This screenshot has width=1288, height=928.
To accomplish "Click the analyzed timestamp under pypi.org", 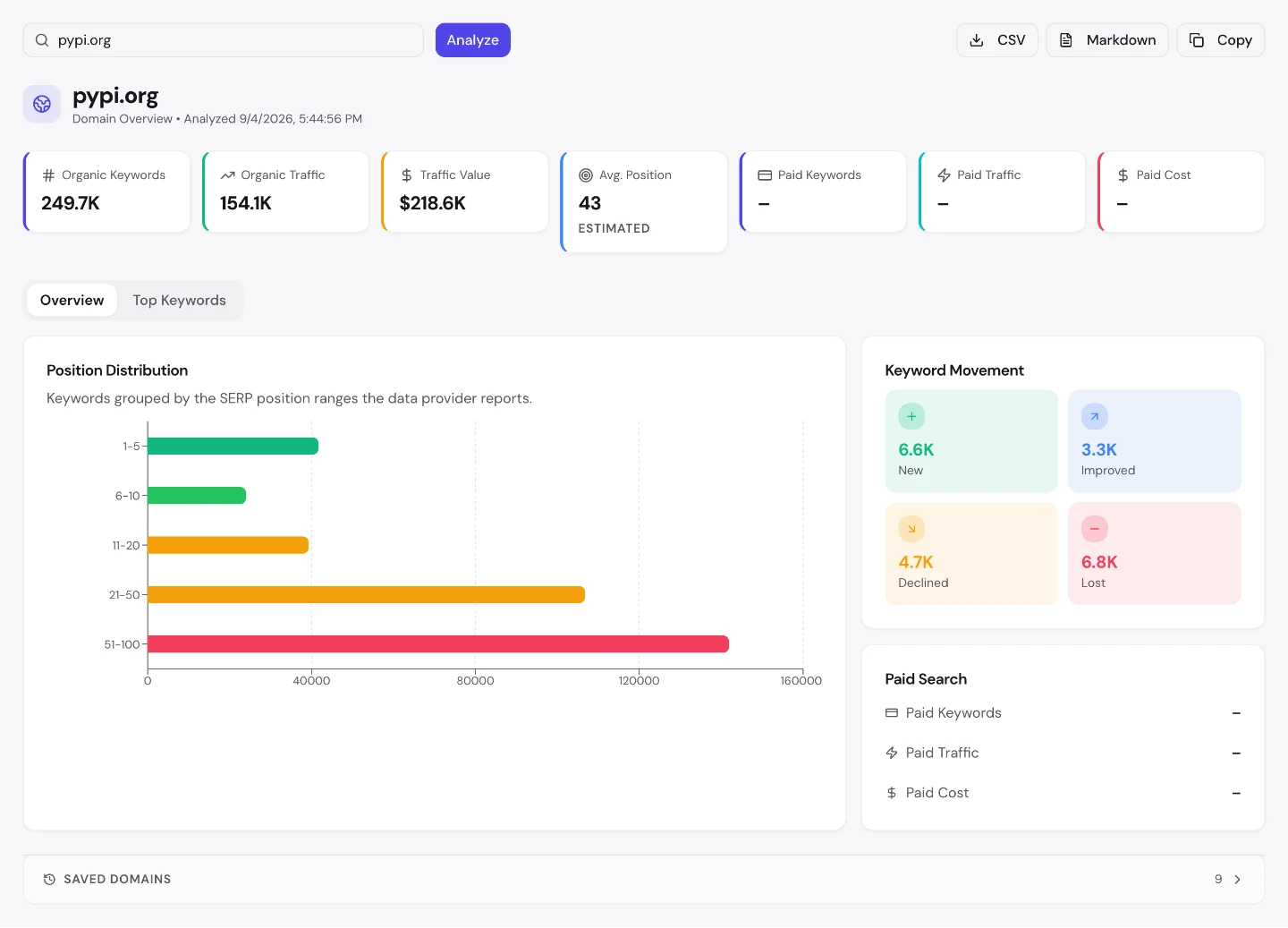I will (274, 119).
